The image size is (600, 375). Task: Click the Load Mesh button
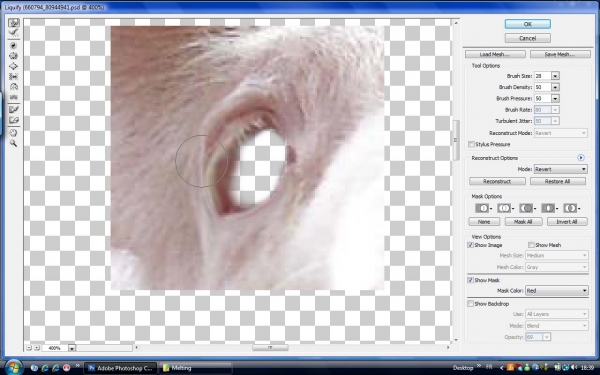(x=495, y=54)
